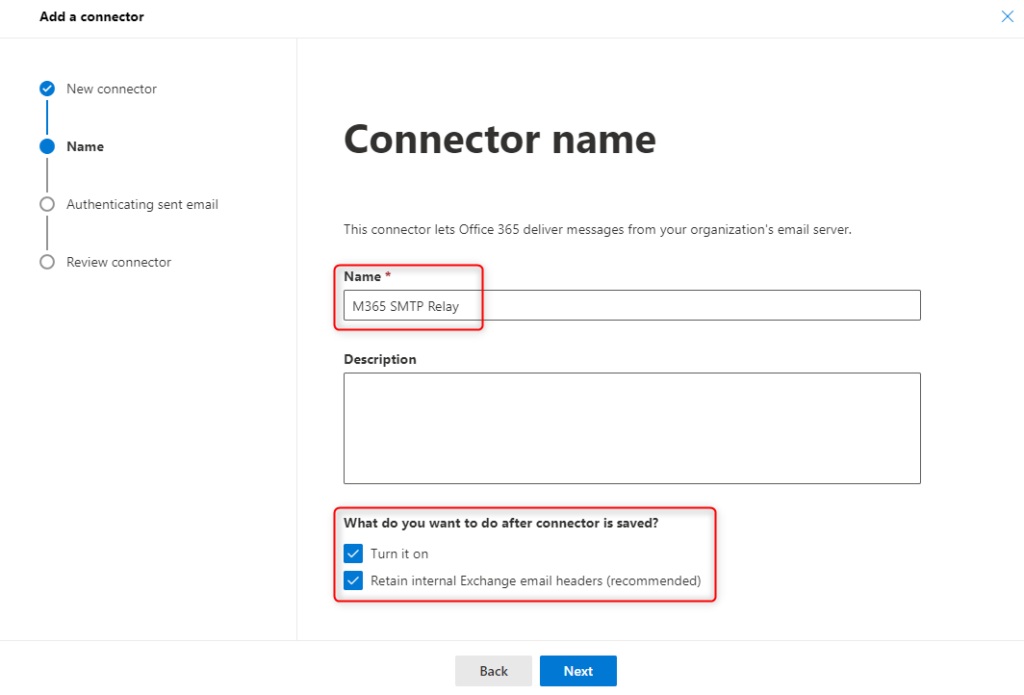Click the Next button
The width and height of the screenshot is (1024, 695).
[578, 671]
